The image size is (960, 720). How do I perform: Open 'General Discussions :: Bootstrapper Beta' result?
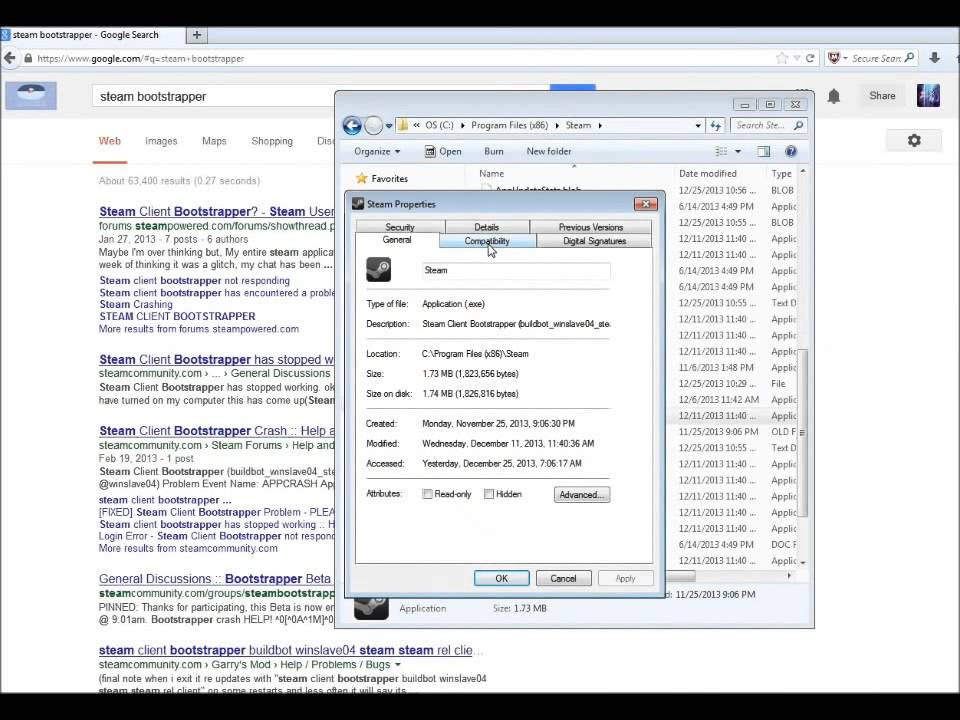click(214, 579)
